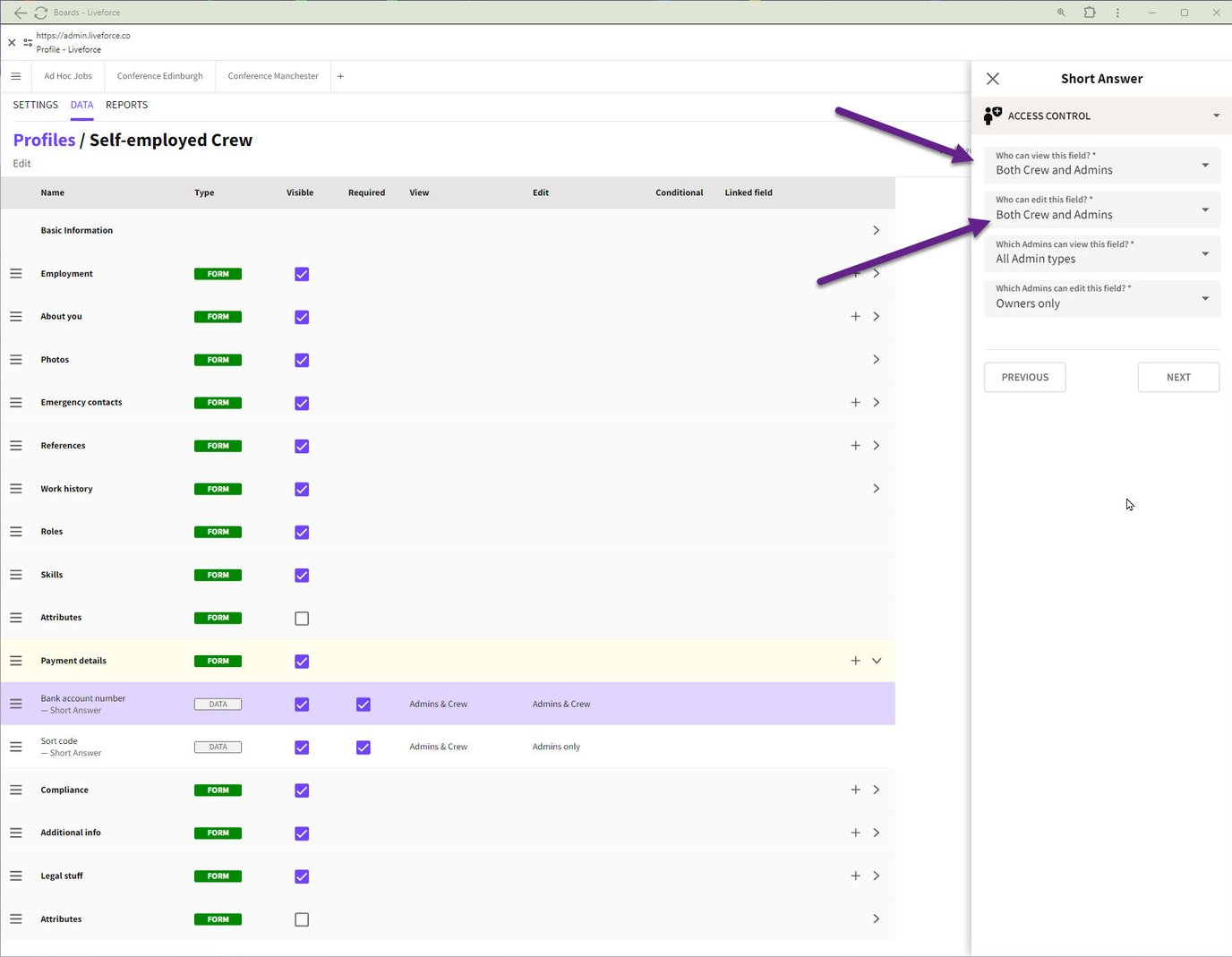Open the 'Who can view this field' dropdown
Image resolution: width=1232 pixels, height=957 pixels.
coord(1101,165)
